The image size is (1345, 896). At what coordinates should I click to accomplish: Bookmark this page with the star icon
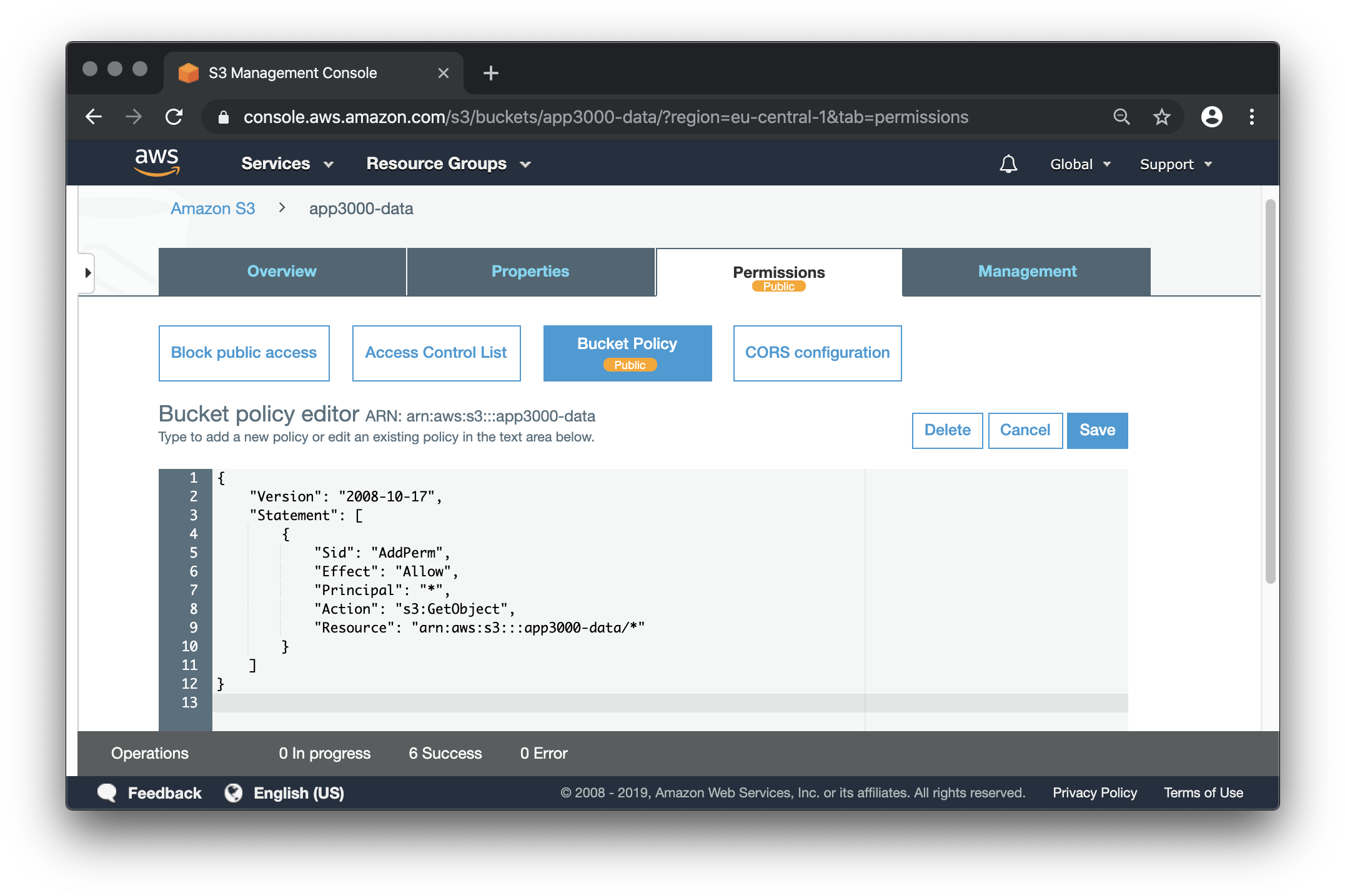1161,117
